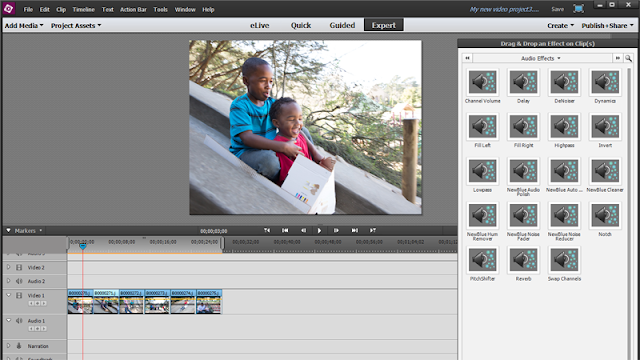Collapse the Video 1 track
The width and height of the screenshot is (640, 360).
[x=9, y=295]
